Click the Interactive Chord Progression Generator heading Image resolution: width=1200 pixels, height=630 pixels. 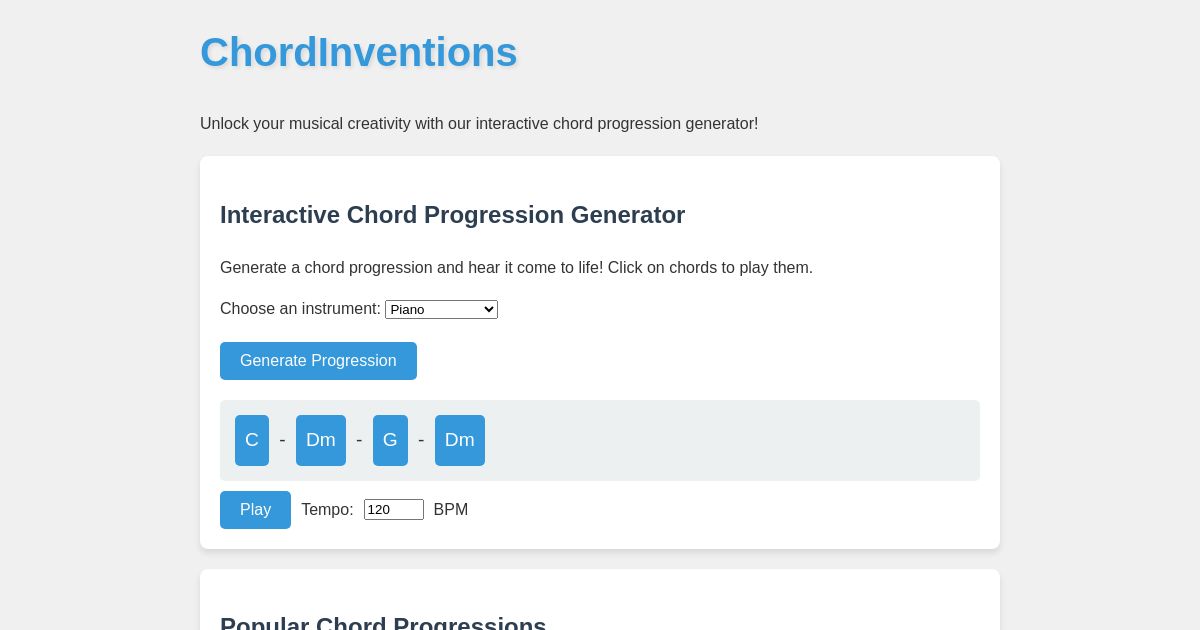click(x=452, y=215)
